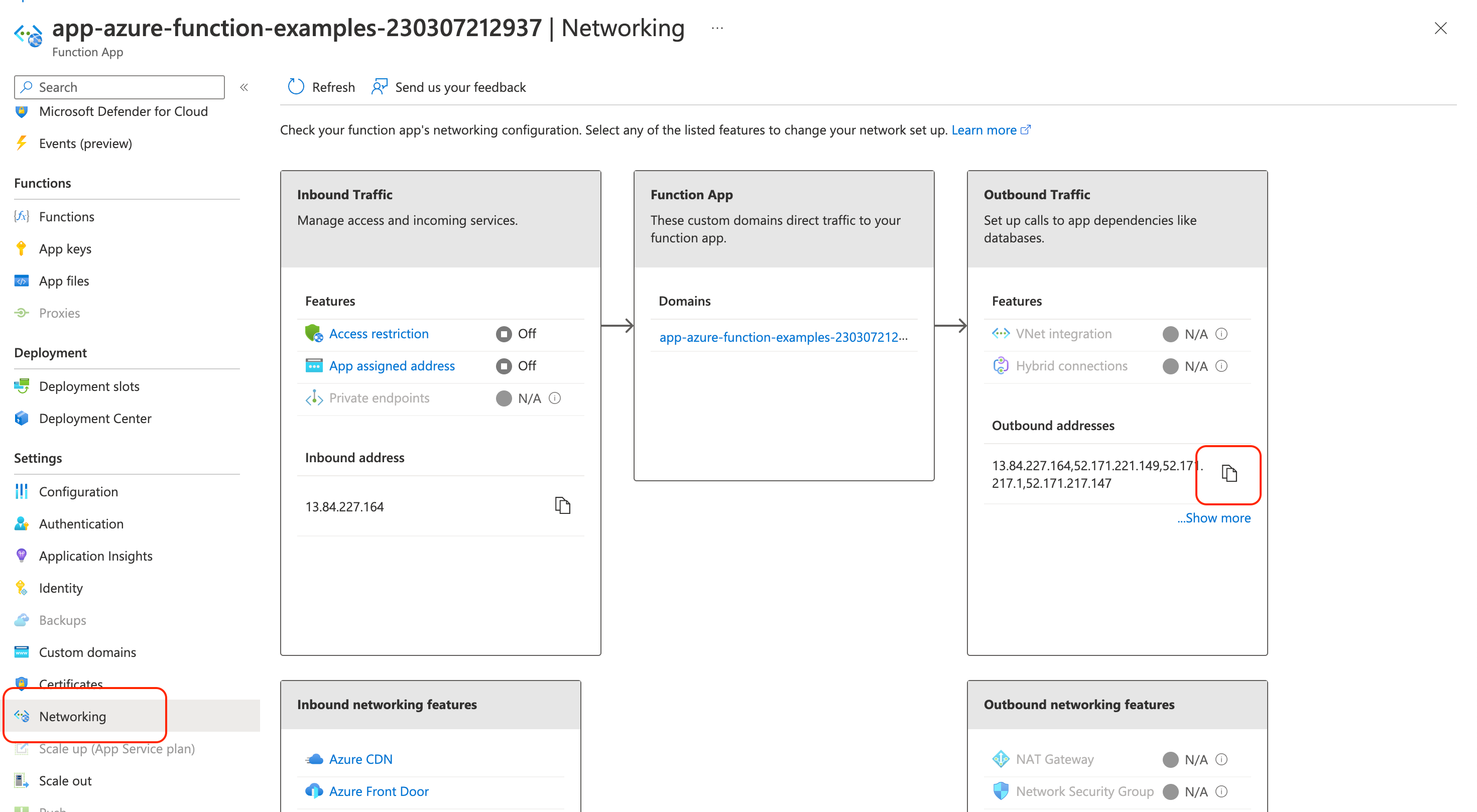Open the Azure Front Door link
Viewport: 1477px width, 812px height.
coord(379,791)
